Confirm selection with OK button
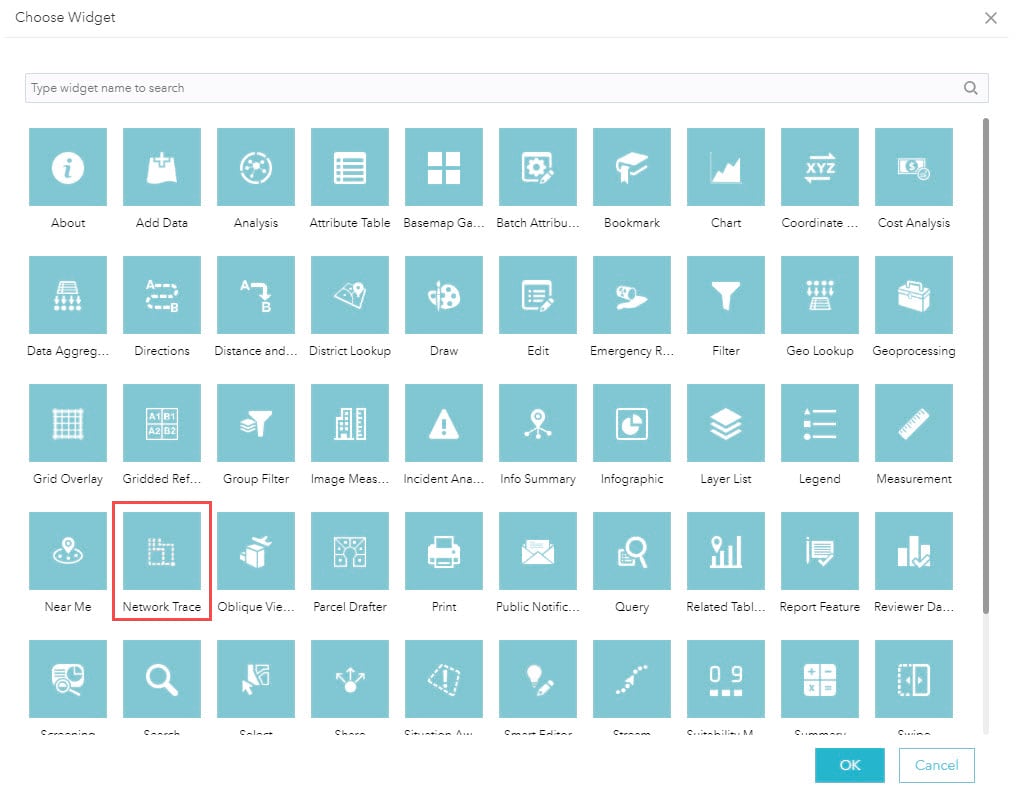The height and width of the screenshot is (797, 1017). (850, 765)
